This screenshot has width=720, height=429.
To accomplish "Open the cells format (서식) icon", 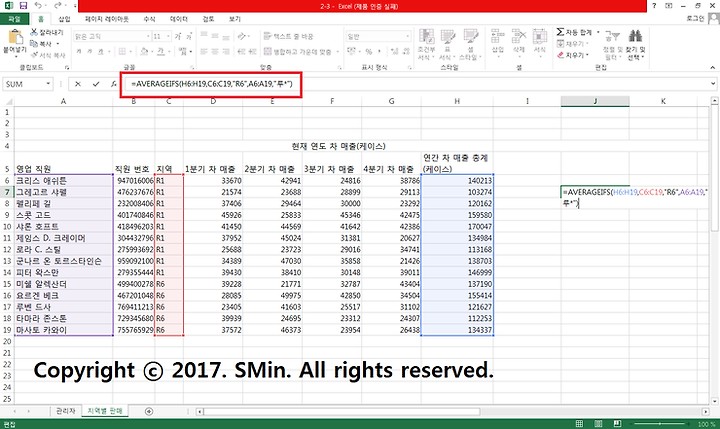I will (x=540, y=41).
